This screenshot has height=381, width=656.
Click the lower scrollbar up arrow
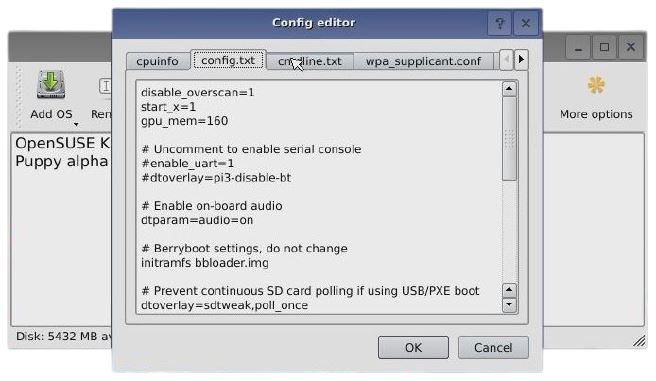click(x=509, y=290)
